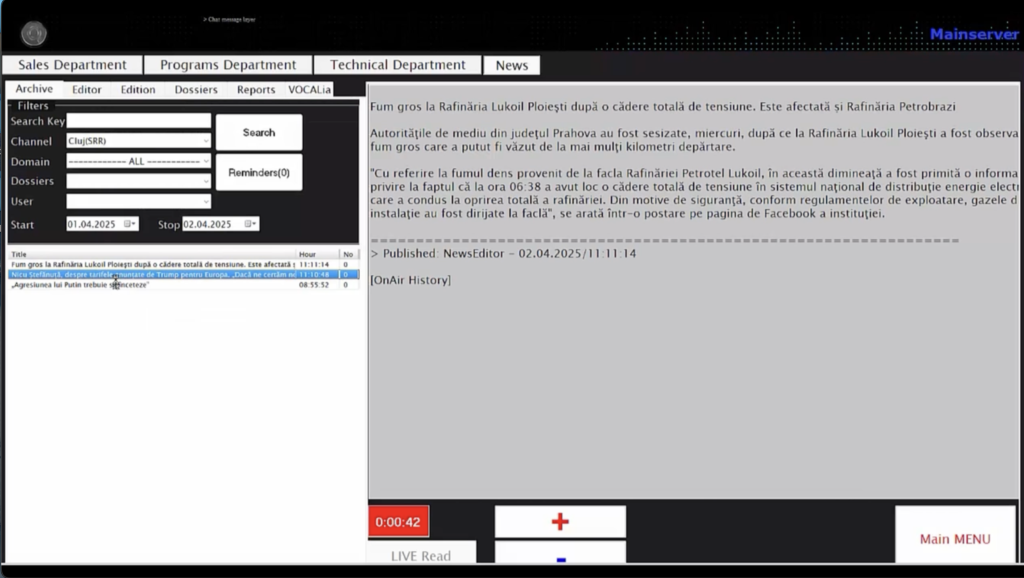Open the VOCALia tab
This screenshot has width=1024, height=578.
pos(310,89)
